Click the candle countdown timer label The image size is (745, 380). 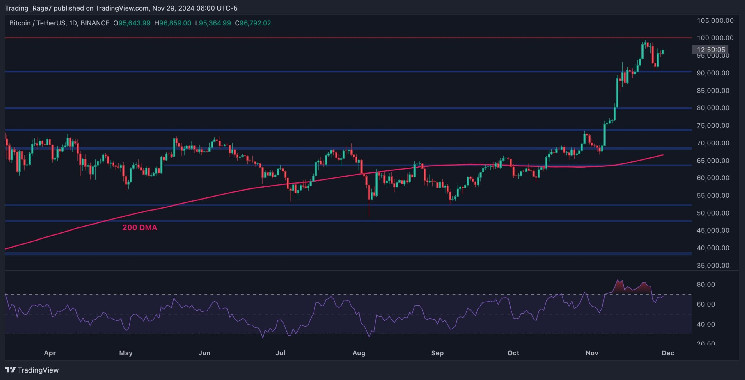pyautogui.click(x=710, y=48)
